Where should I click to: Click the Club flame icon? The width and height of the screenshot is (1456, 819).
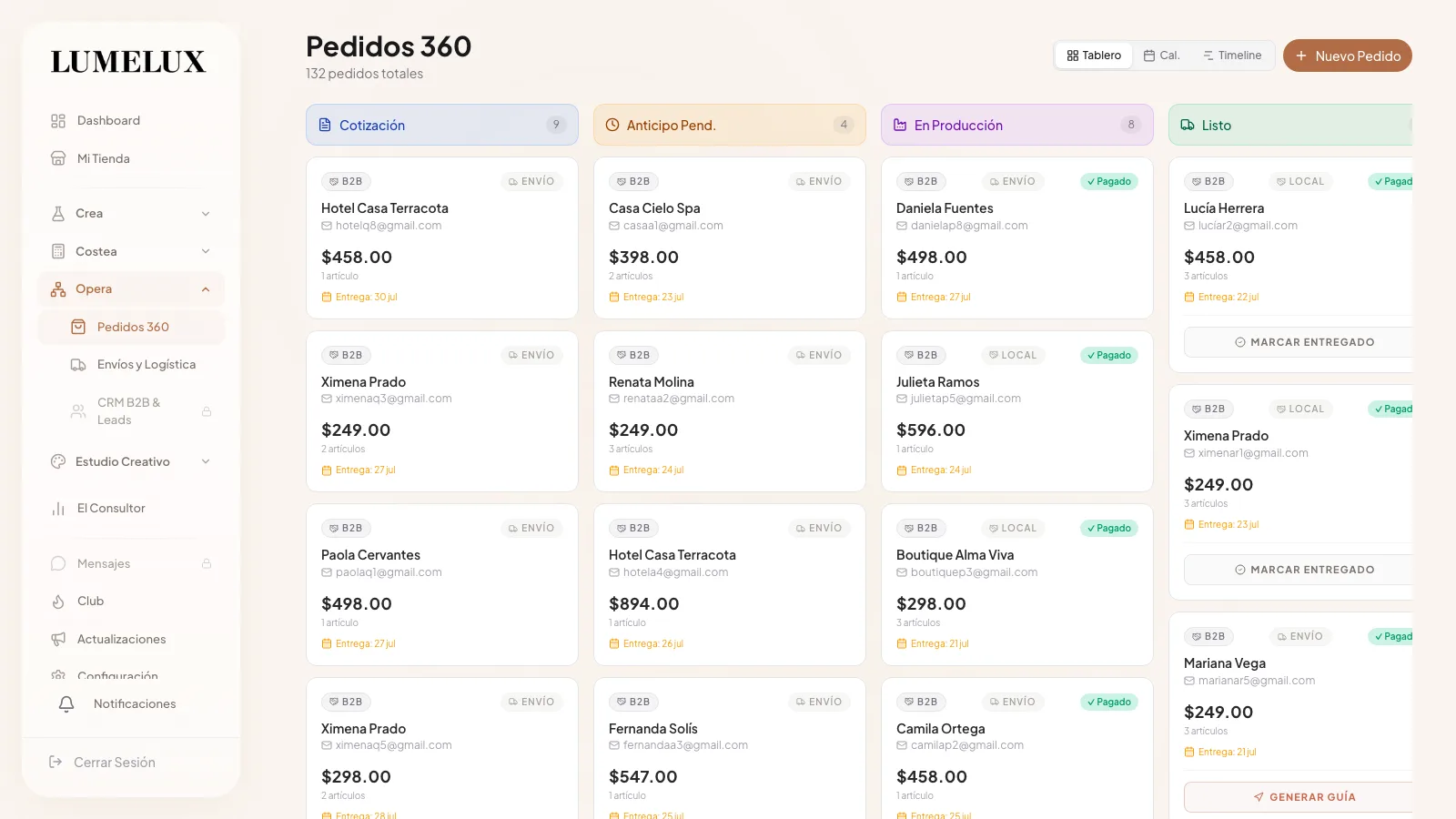click(x=58, y=602)
